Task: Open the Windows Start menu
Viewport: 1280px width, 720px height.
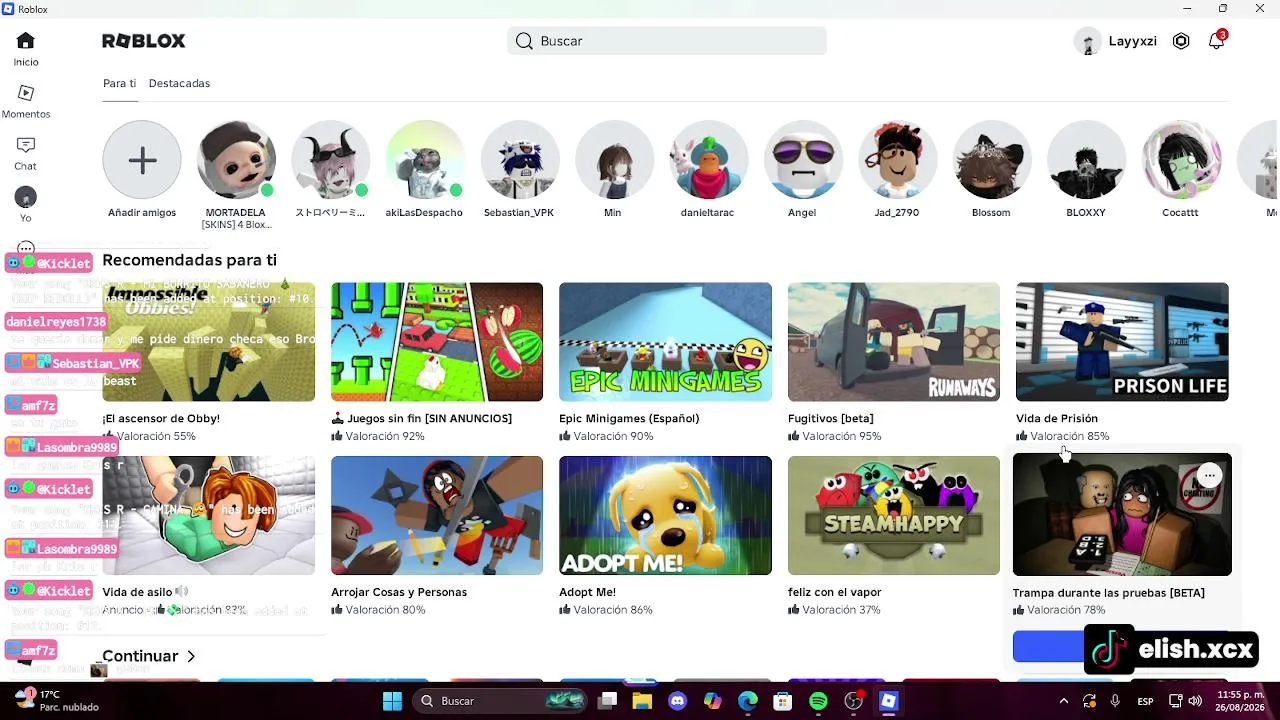Action: tap(392, 701)
